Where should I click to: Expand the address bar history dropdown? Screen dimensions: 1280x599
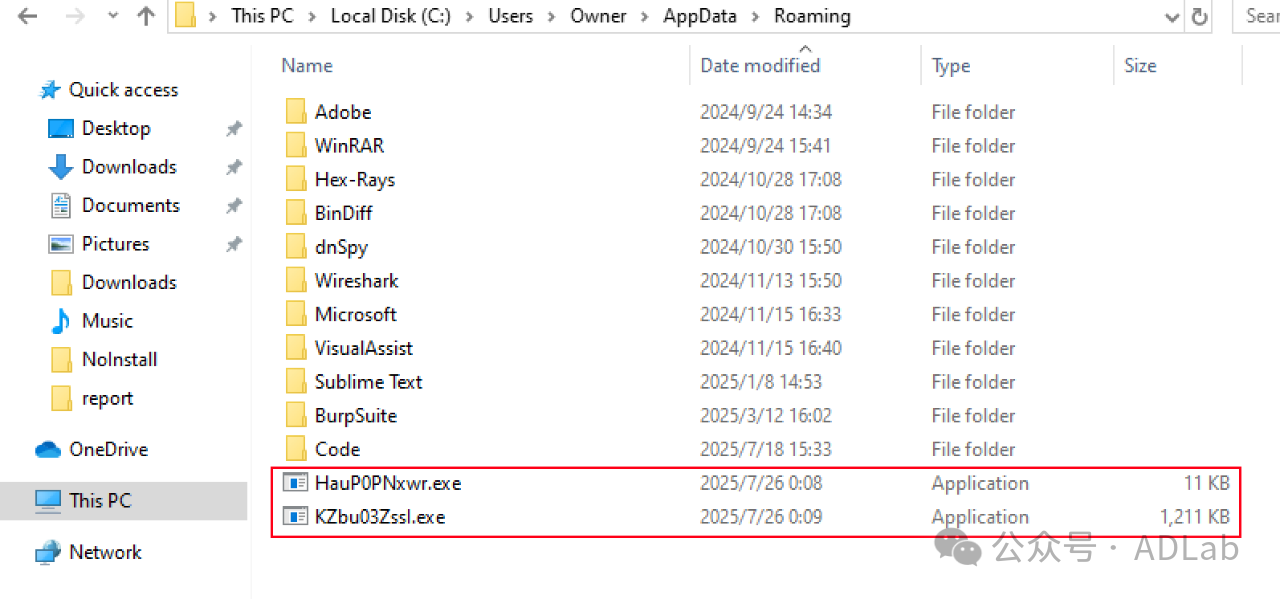(x=1172, y=17)
